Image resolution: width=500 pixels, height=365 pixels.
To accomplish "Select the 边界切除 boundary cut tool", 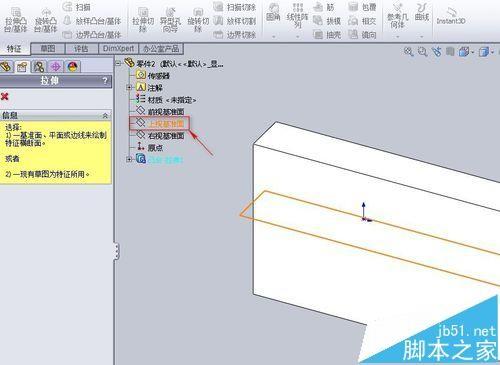I will point(234,34).
